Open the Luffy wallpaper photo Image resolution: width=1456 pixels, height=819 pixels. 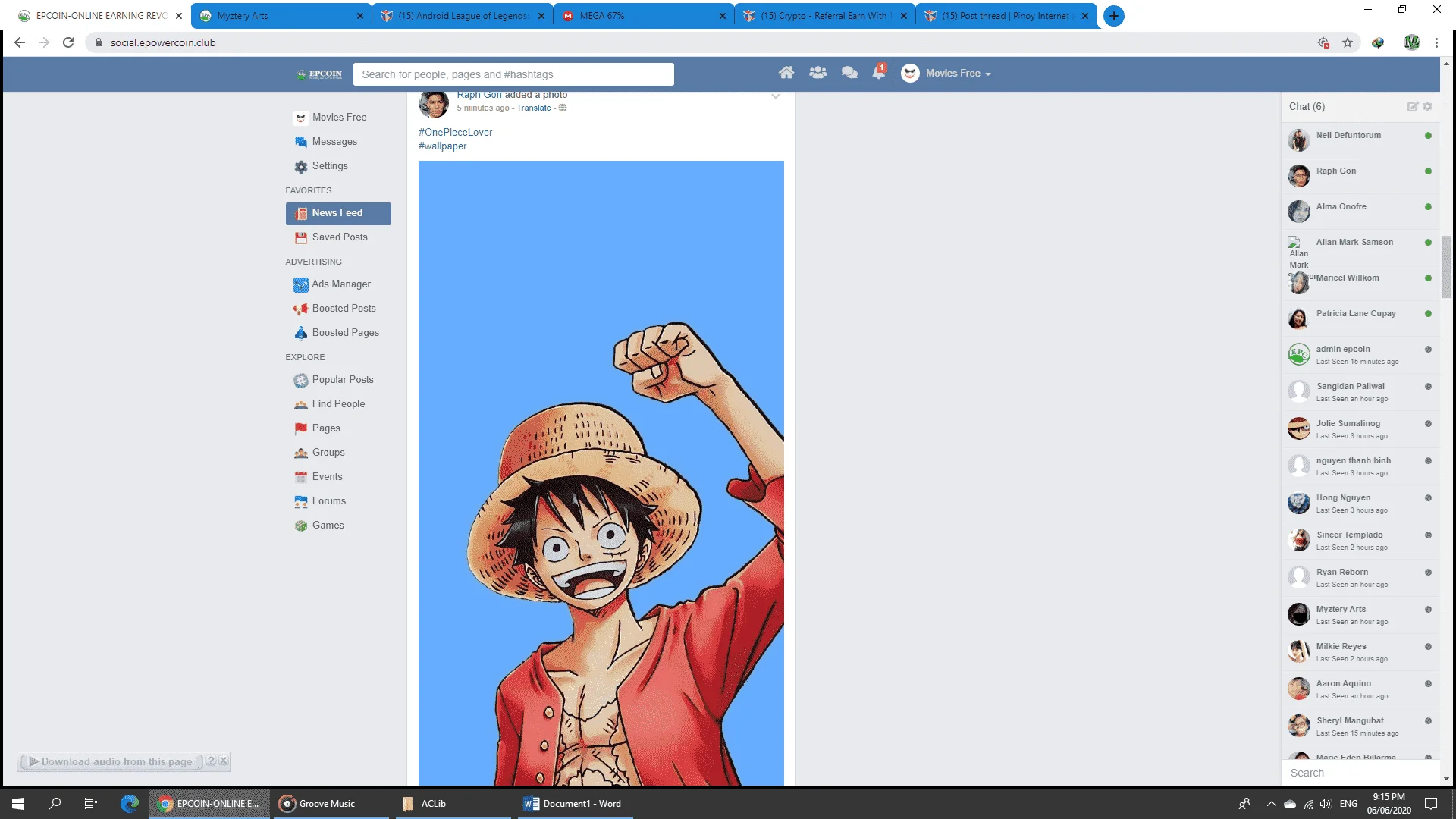pos(601,472)
